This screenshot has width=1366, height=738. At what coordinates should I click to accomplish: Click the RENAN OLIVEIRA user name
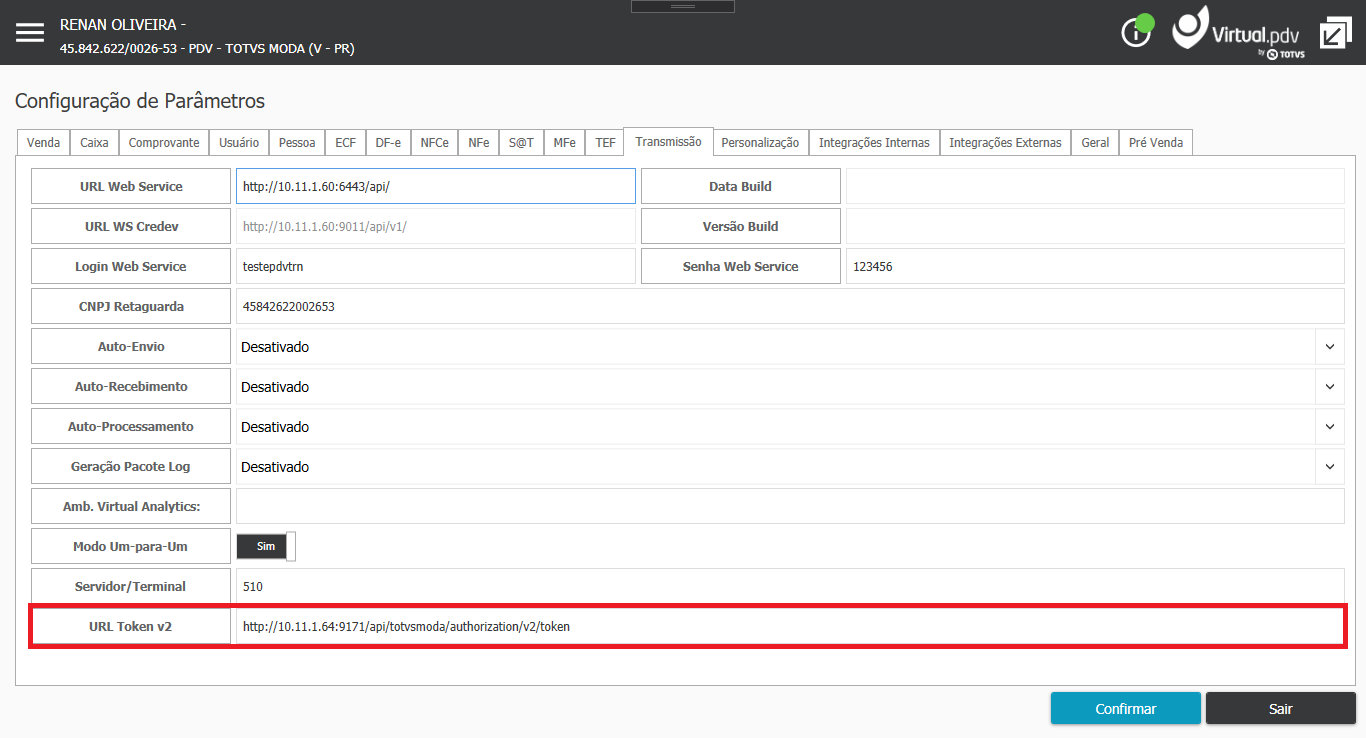coord(123,24)
